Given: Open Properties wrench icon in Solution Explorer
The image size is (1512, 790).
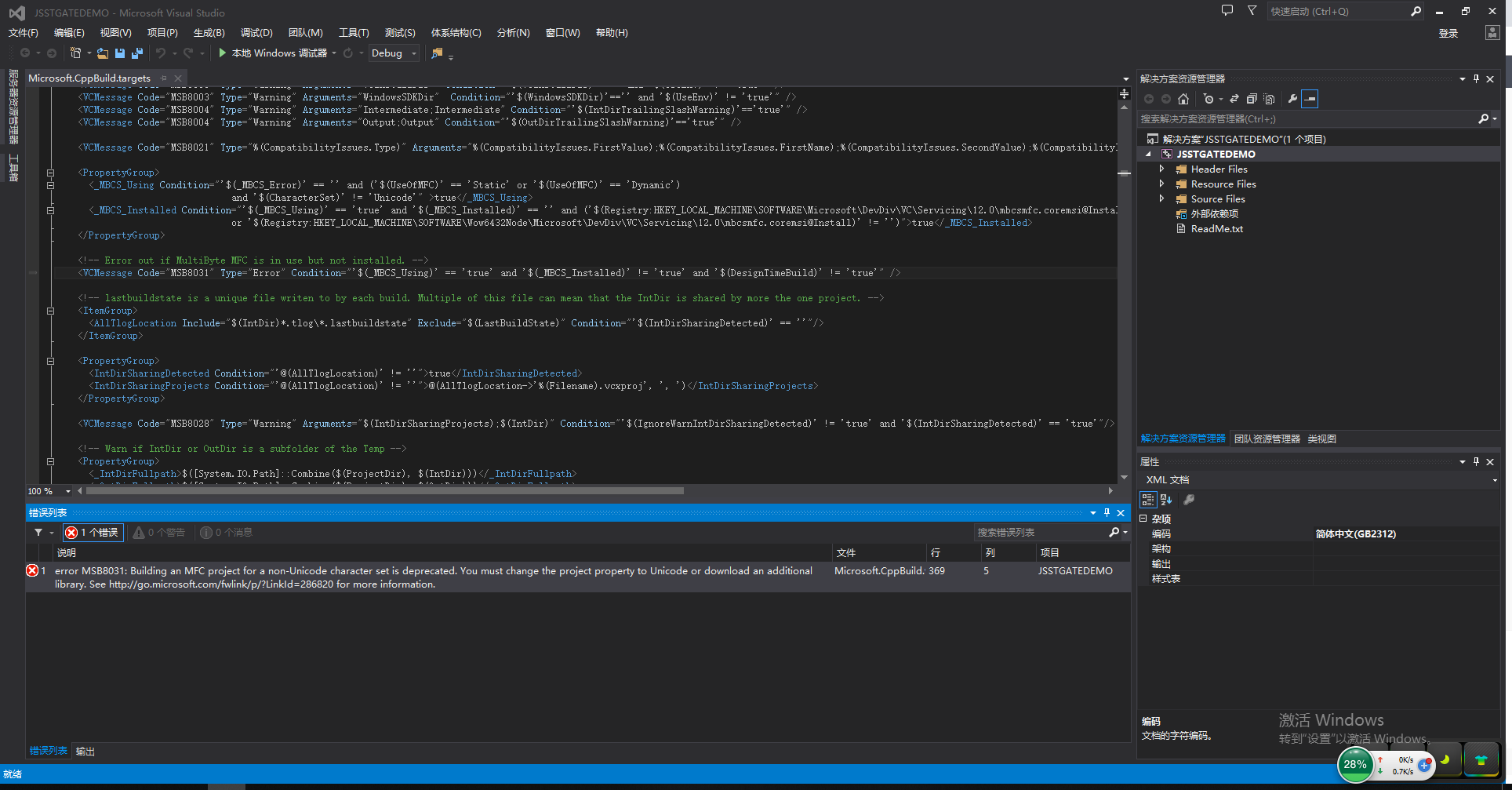Looking at the screenshot, I should pos(1292,99).
